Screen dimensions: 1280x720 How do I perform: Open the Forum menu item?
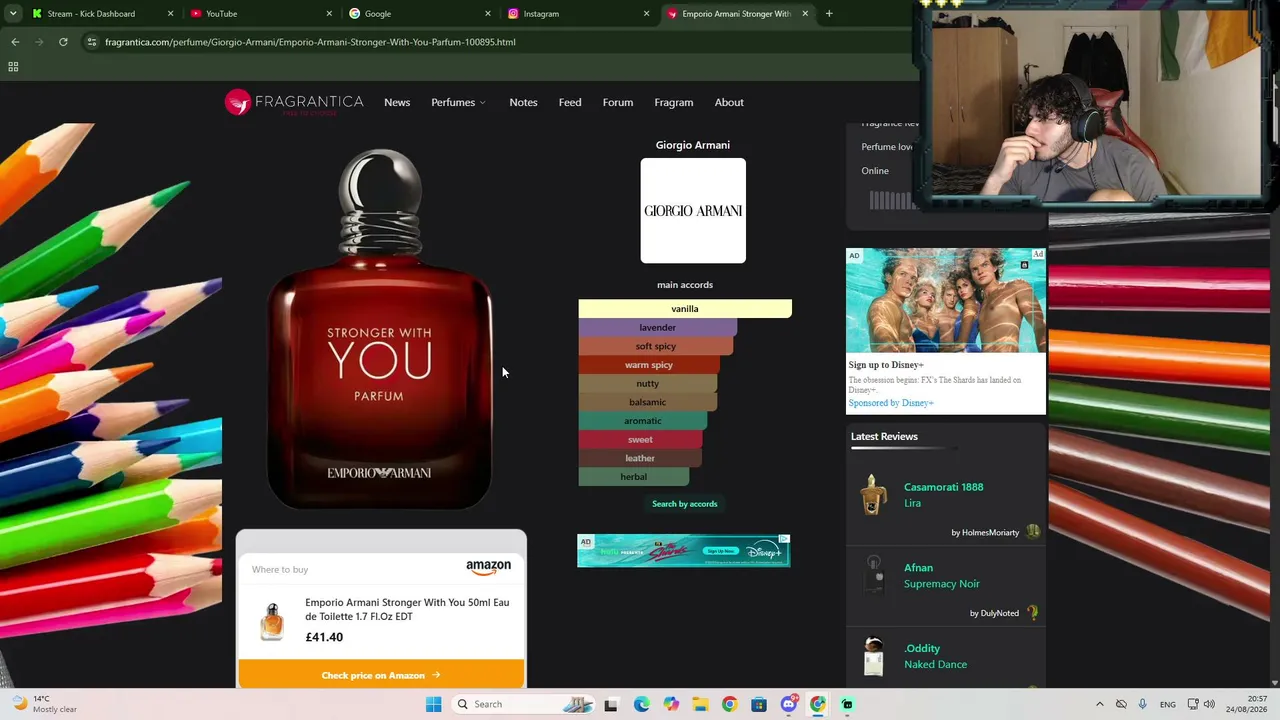click(618, 102)
